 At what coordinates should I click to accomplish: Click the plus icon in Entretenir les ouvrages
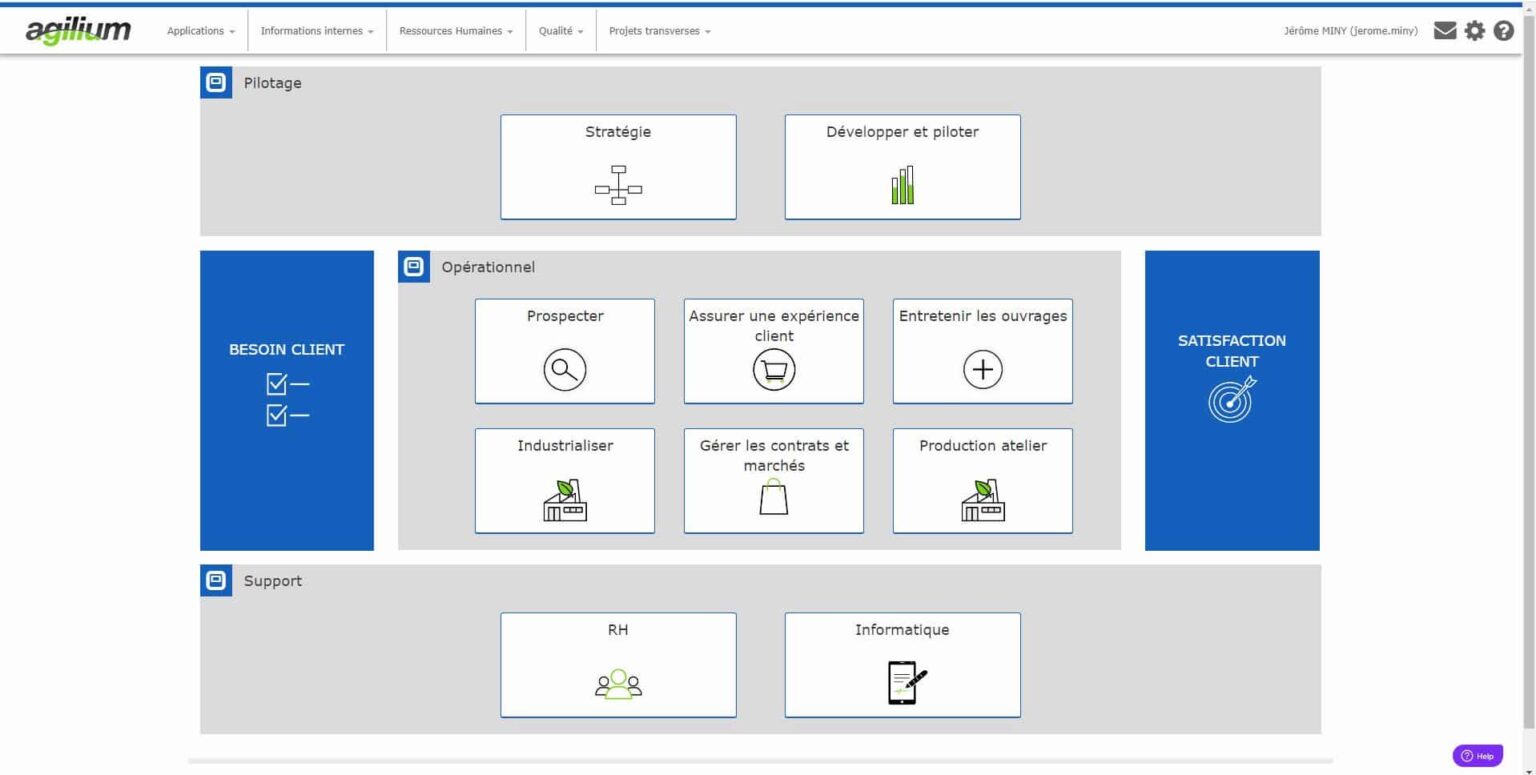click(981, 369)
